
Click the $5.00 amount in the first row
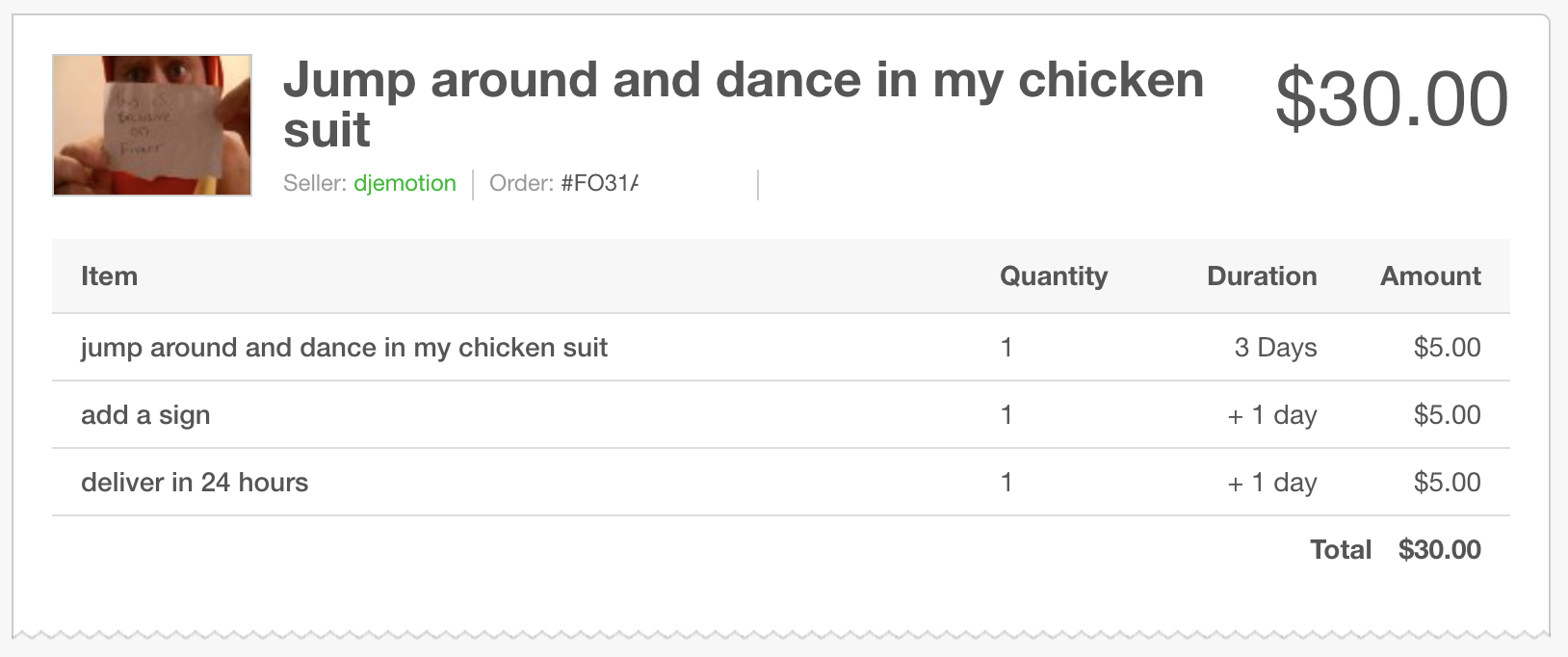[1447, 348]
